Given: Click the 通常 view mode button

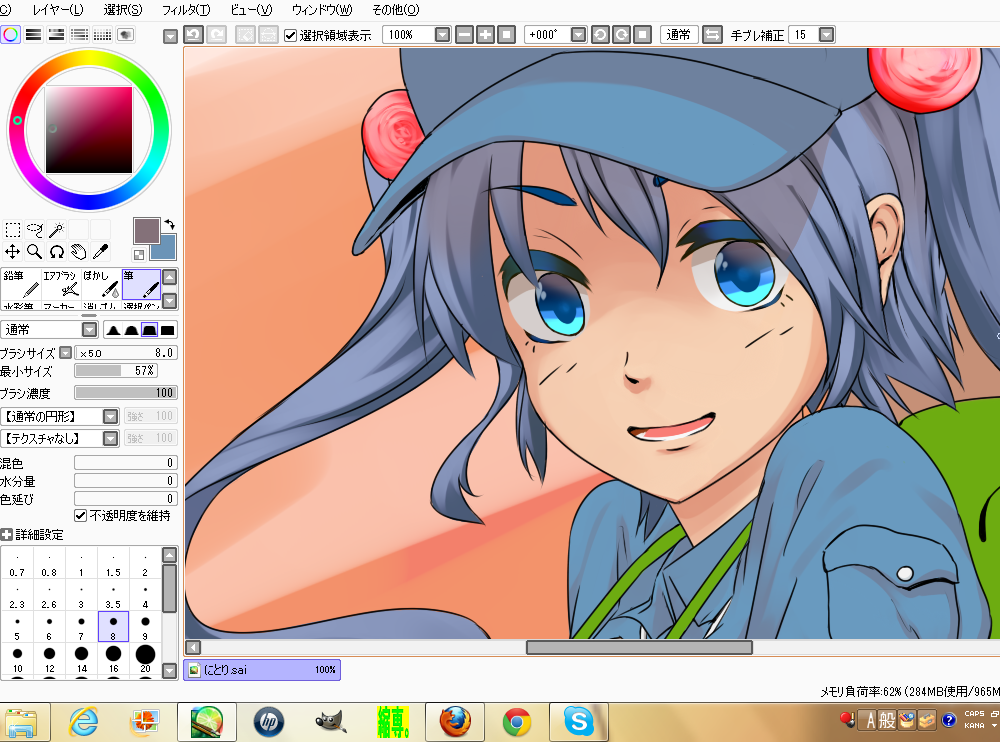Looking at the screenshot, I should (x=679, y=34).
